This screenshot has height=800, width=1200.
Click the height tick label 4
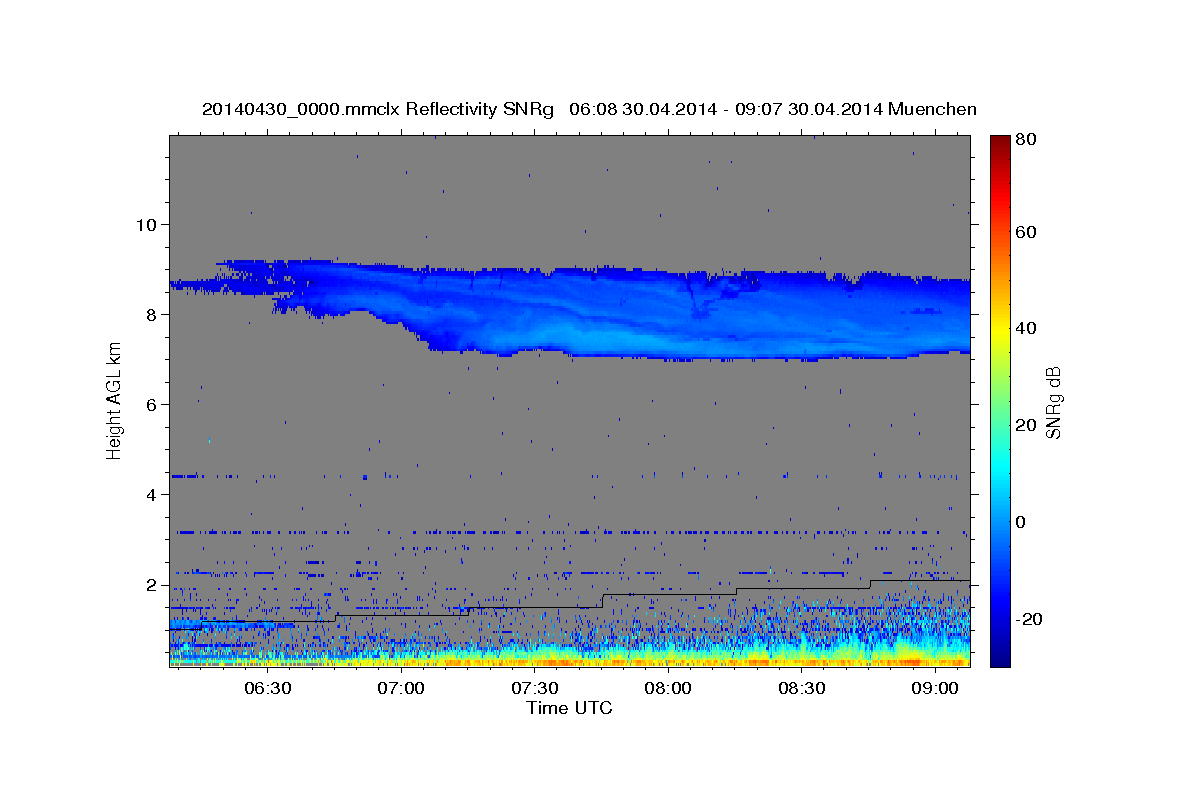150,494
